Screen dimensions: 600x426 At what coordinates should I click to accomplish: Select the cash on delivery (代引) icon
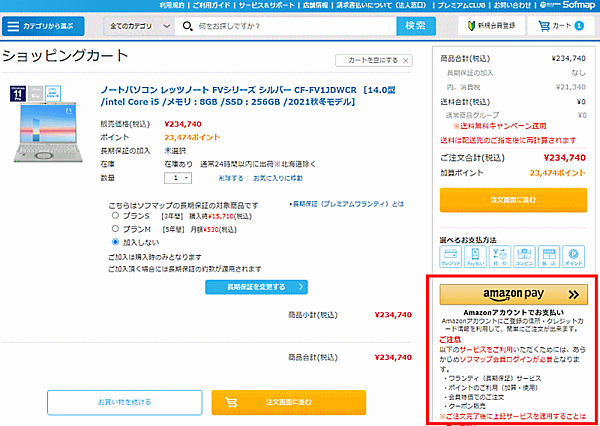pyautogui.click(x=500, y=256)
